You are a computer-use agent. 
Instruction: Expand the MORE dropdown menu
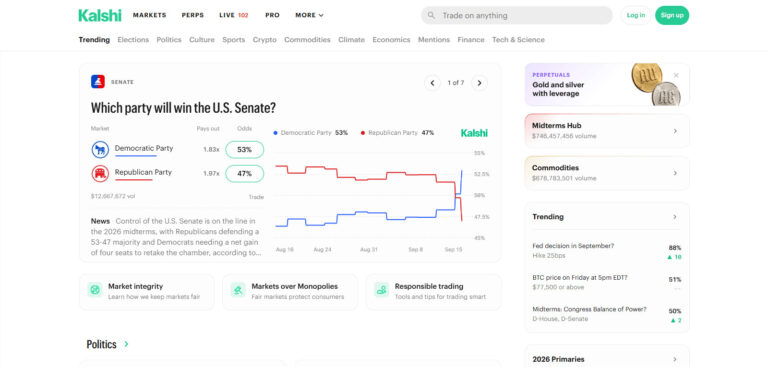(x=310, y=15)
